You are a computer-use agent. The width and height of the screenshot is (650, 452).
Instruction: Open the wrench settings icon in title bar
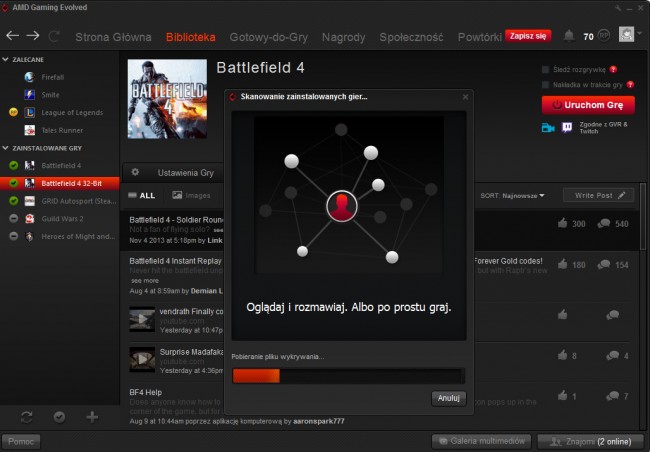[618, 8]
